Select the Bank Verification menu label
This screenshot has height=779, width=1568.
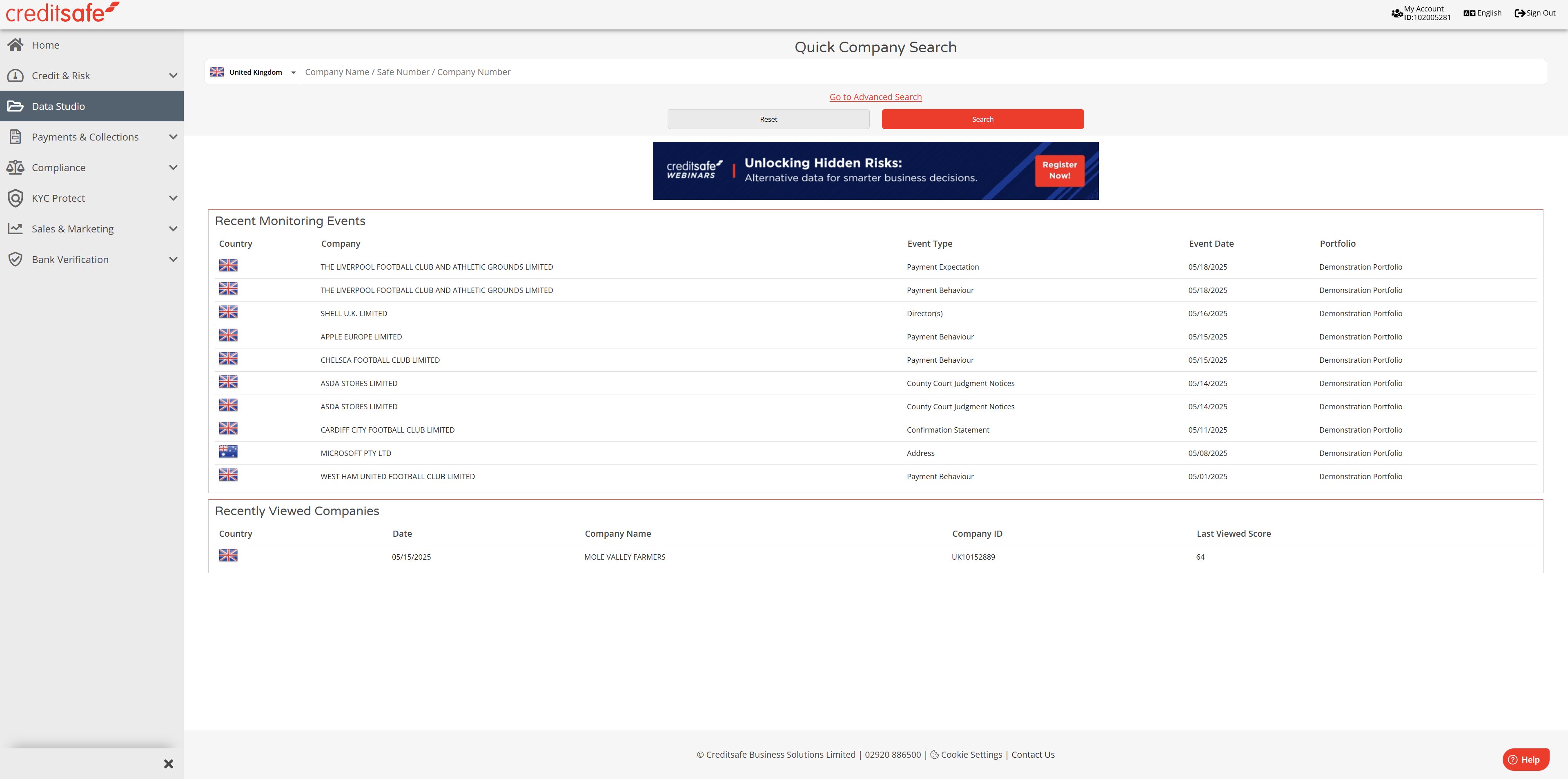click(x=70, y=259)
